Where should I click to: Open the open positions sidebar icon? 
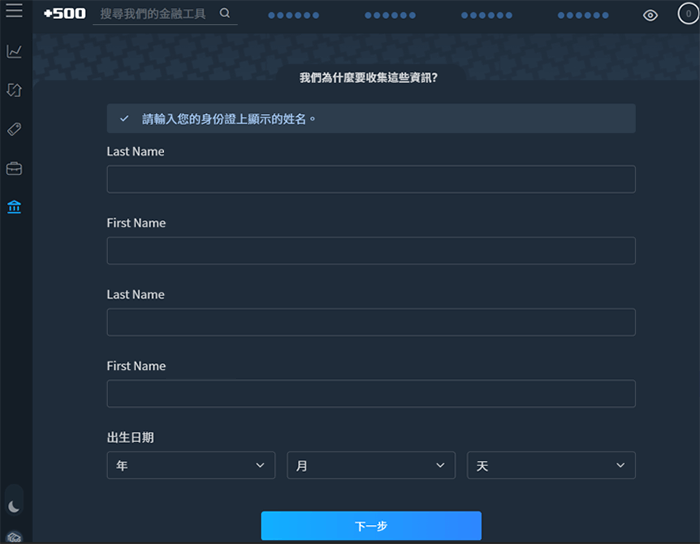point(14,90)
